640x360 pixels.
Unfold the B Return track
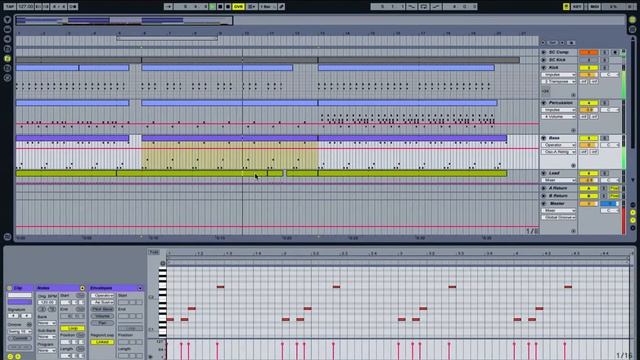pos(543,196)
